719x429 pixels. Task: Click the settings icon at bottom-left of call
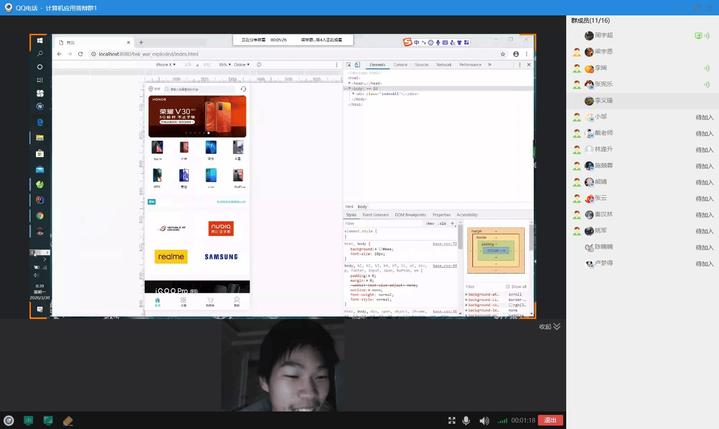click(9, 421)
